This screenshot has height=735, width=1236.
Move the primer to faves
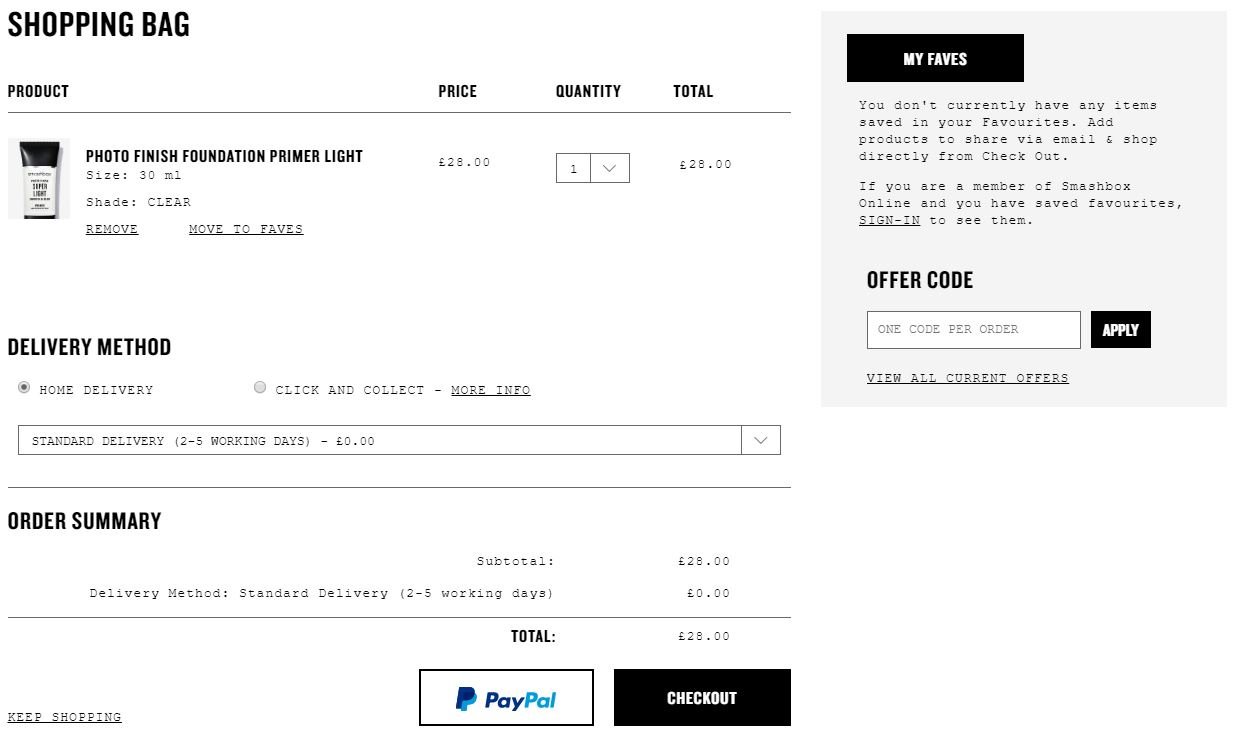246,229
